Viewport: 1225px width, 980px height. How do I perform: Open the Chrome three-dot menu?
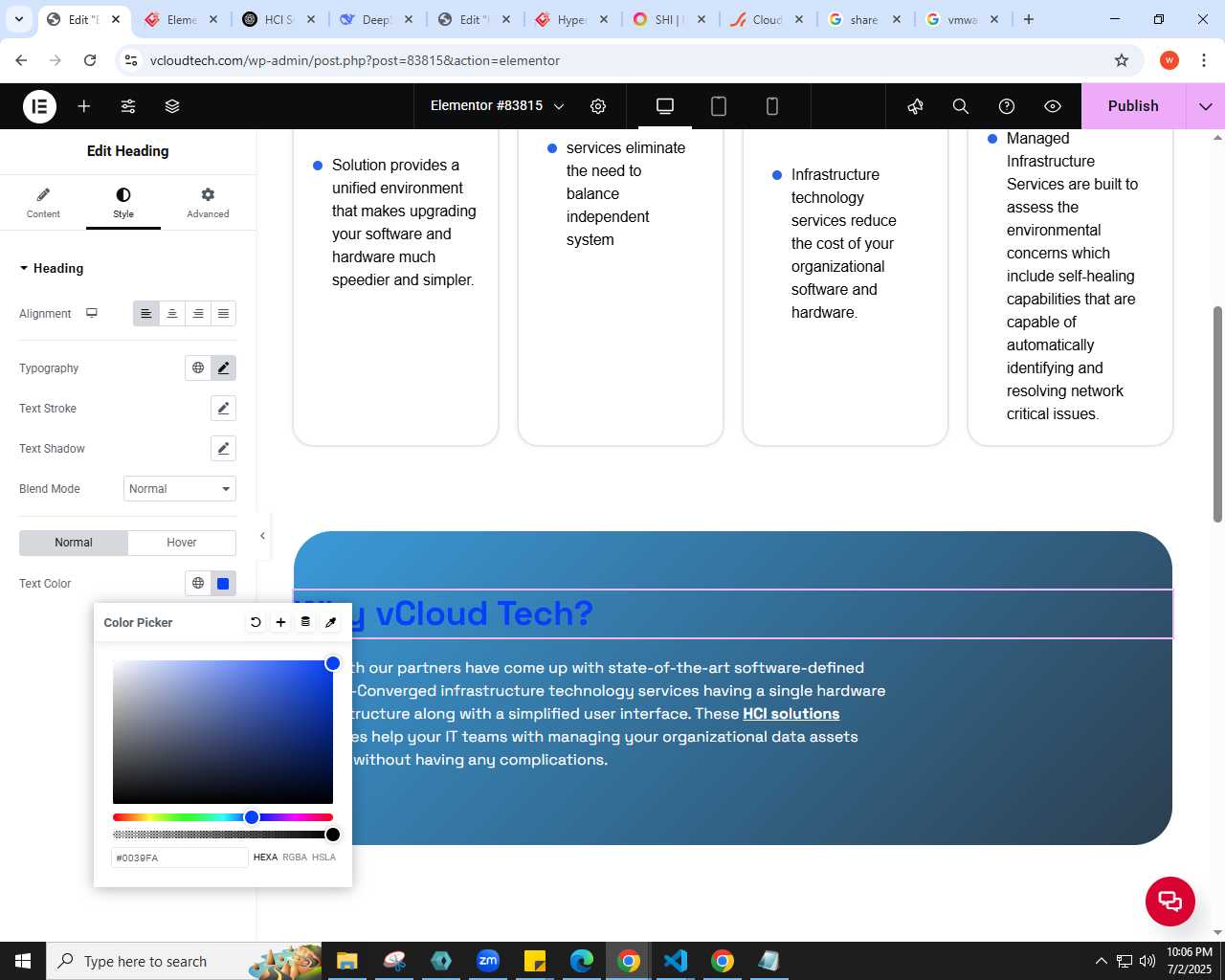pyautogui.click(x=1204, y=60)
